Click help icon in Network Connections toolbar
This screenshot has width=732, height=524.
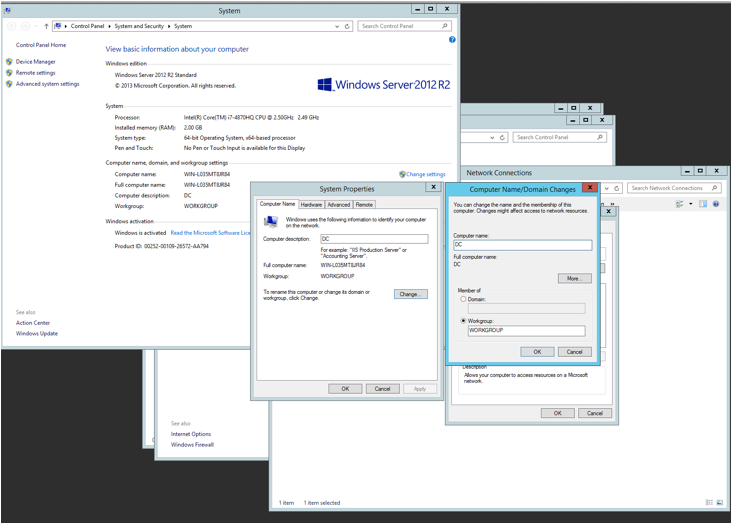pyautogui.click(x=716, y=204)
